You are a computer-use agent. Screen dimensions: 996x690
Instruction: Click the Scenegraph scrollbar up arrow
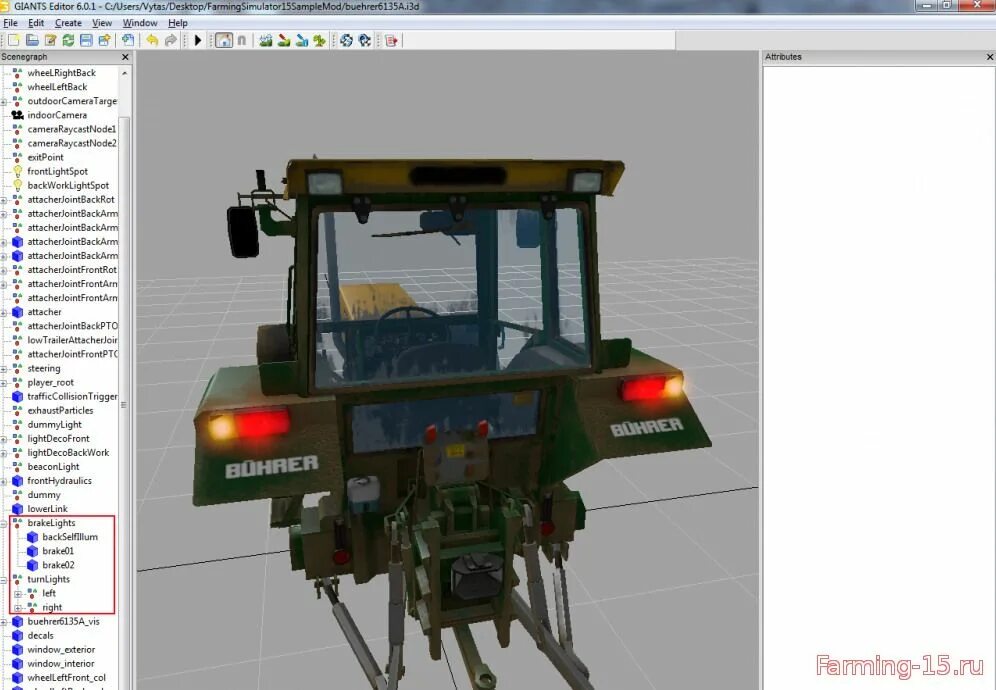point(124,73)
